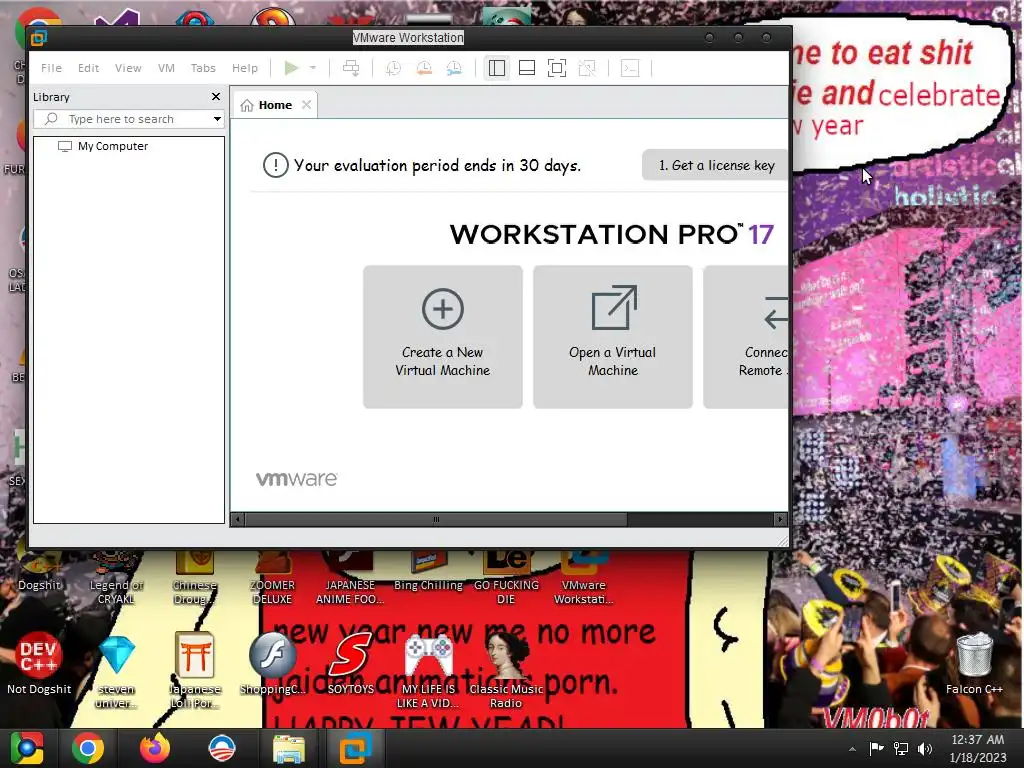Open MY LIFE IS LIKE A VID... icon

(x=428, y=671)
